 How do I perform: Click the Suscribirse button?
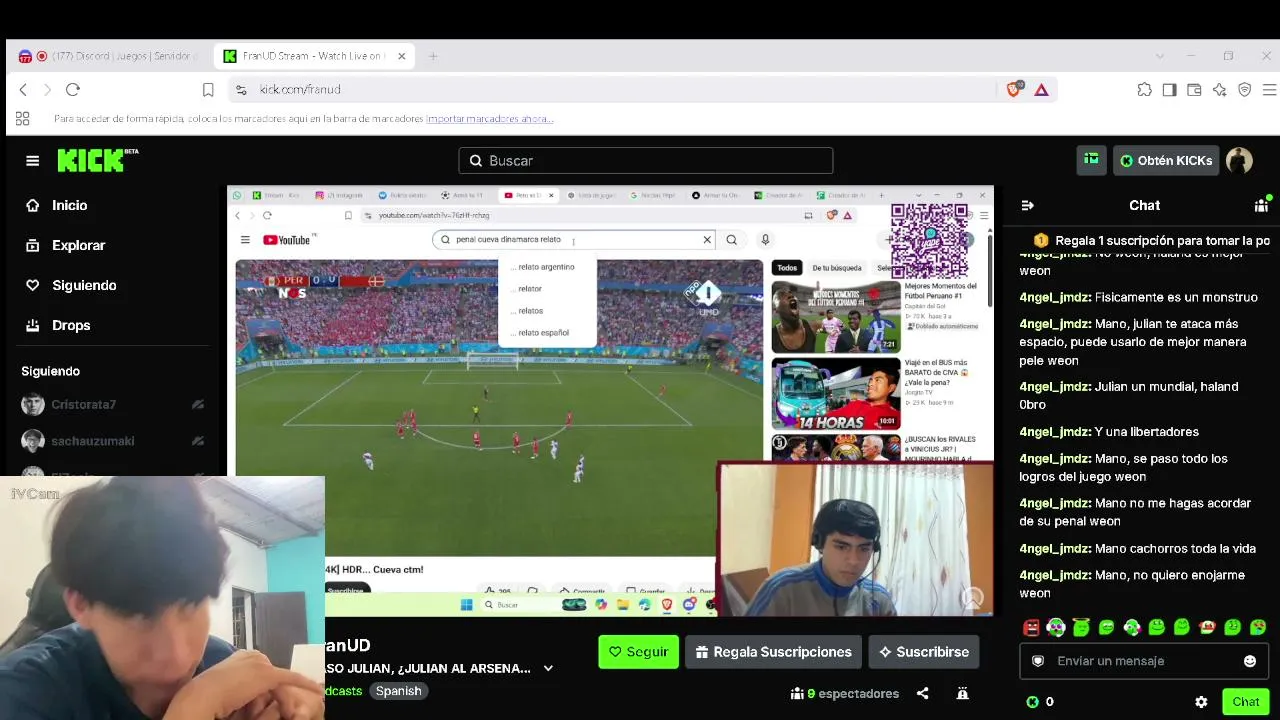point(924,652)
